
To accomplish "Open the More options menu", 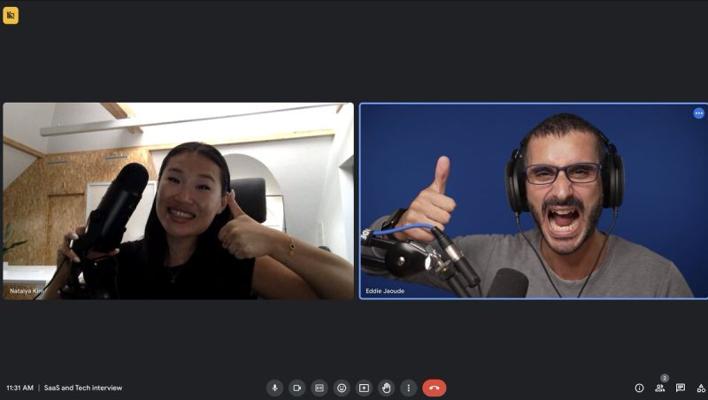I will (x=408, y=388).
